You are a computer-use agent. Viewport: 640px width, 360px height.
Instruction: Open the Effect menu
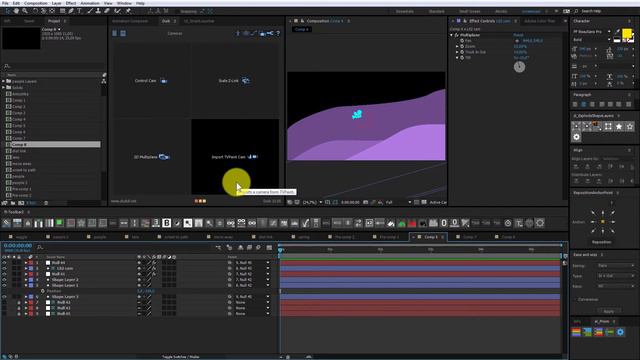[x=71, y=3]
